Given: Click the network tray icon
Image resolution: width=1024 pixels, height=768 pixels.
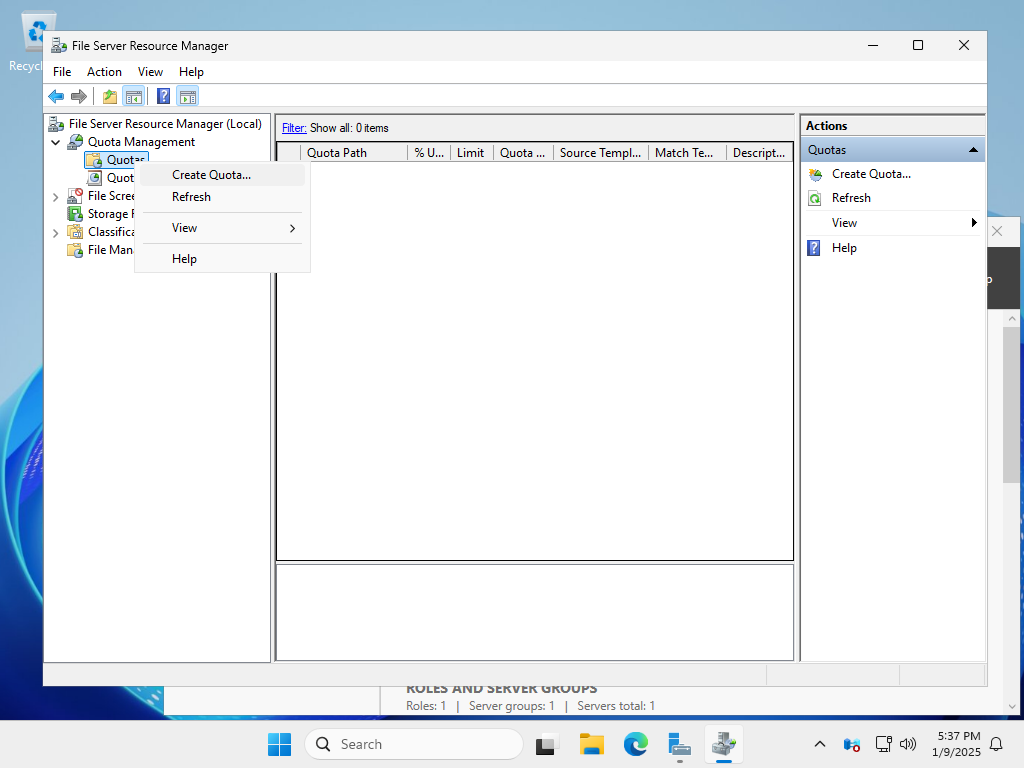Looking at the screenshot, I should (883, 744).
